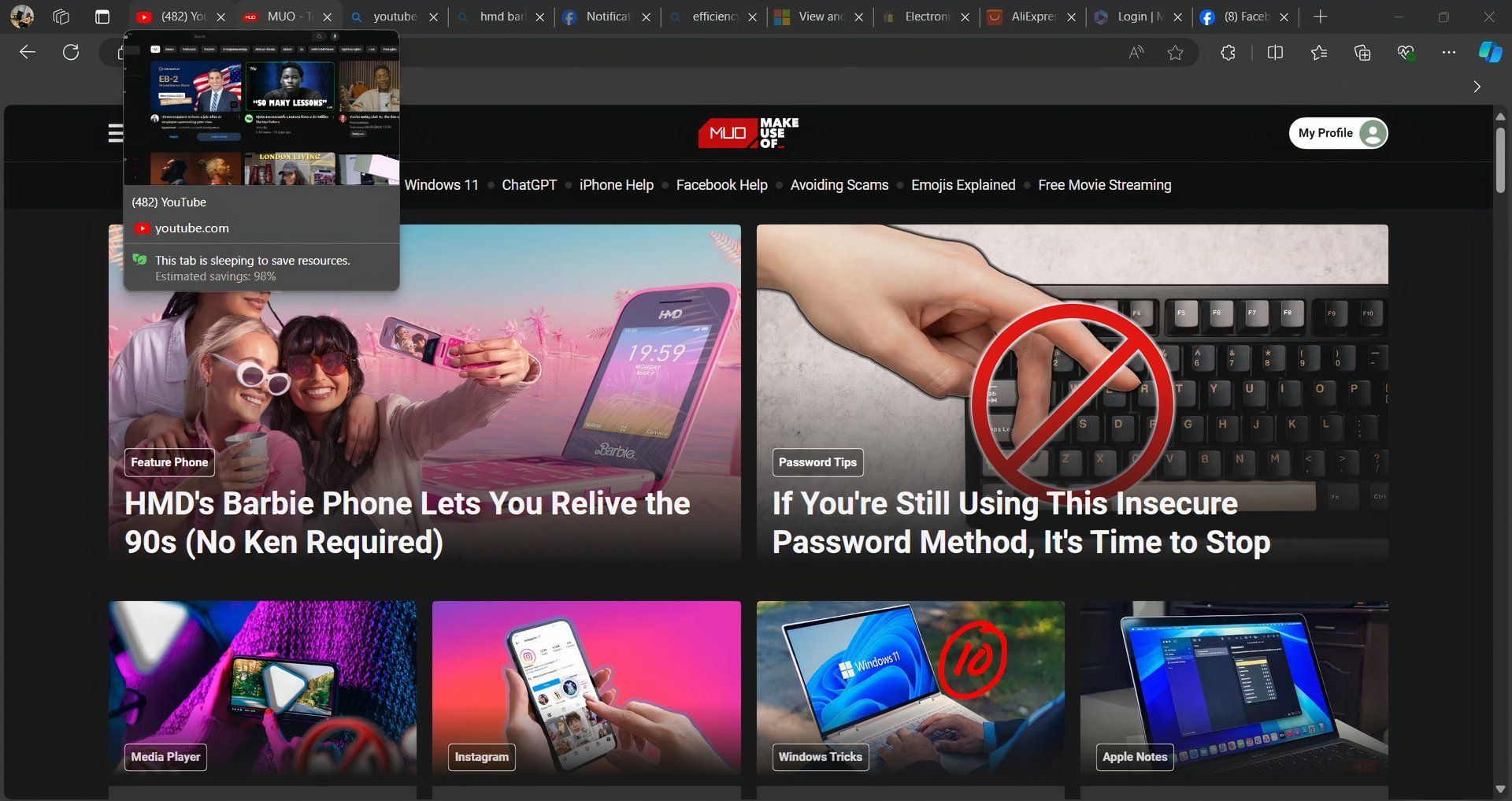Viewport: 1512px width, 801px height.
Task: Open the HMD's Barbie Phone article headline
Action: (407, 522)
